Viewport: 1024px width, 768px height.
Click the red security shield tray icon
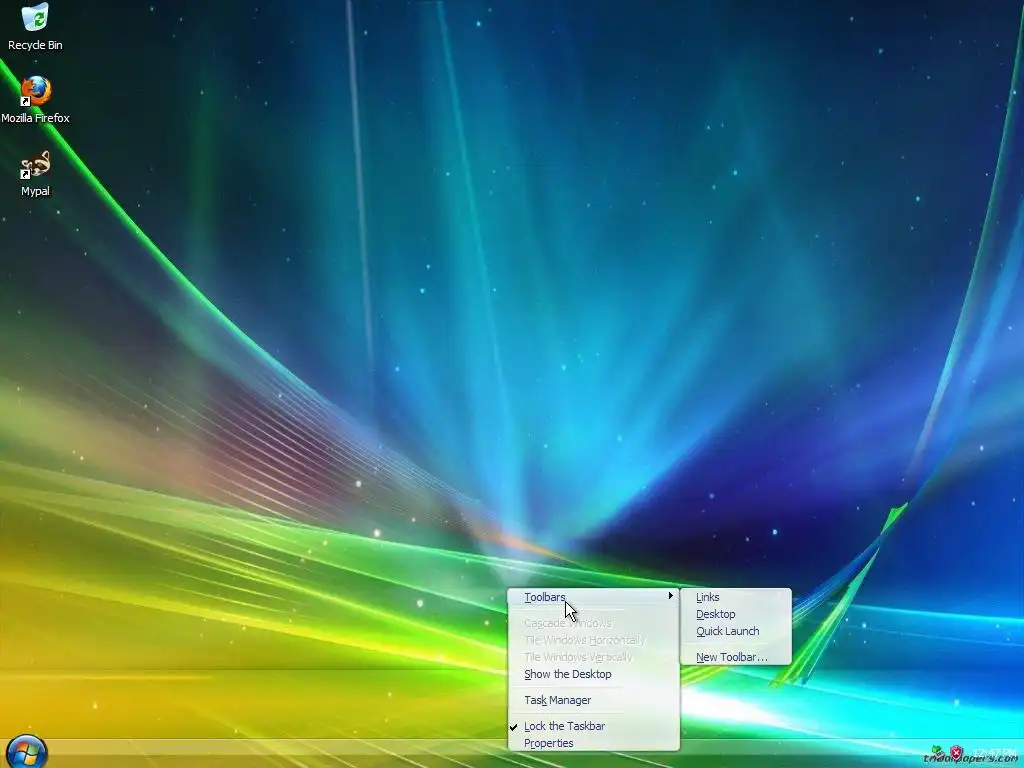pyautogui.click(x=956, y=753)
